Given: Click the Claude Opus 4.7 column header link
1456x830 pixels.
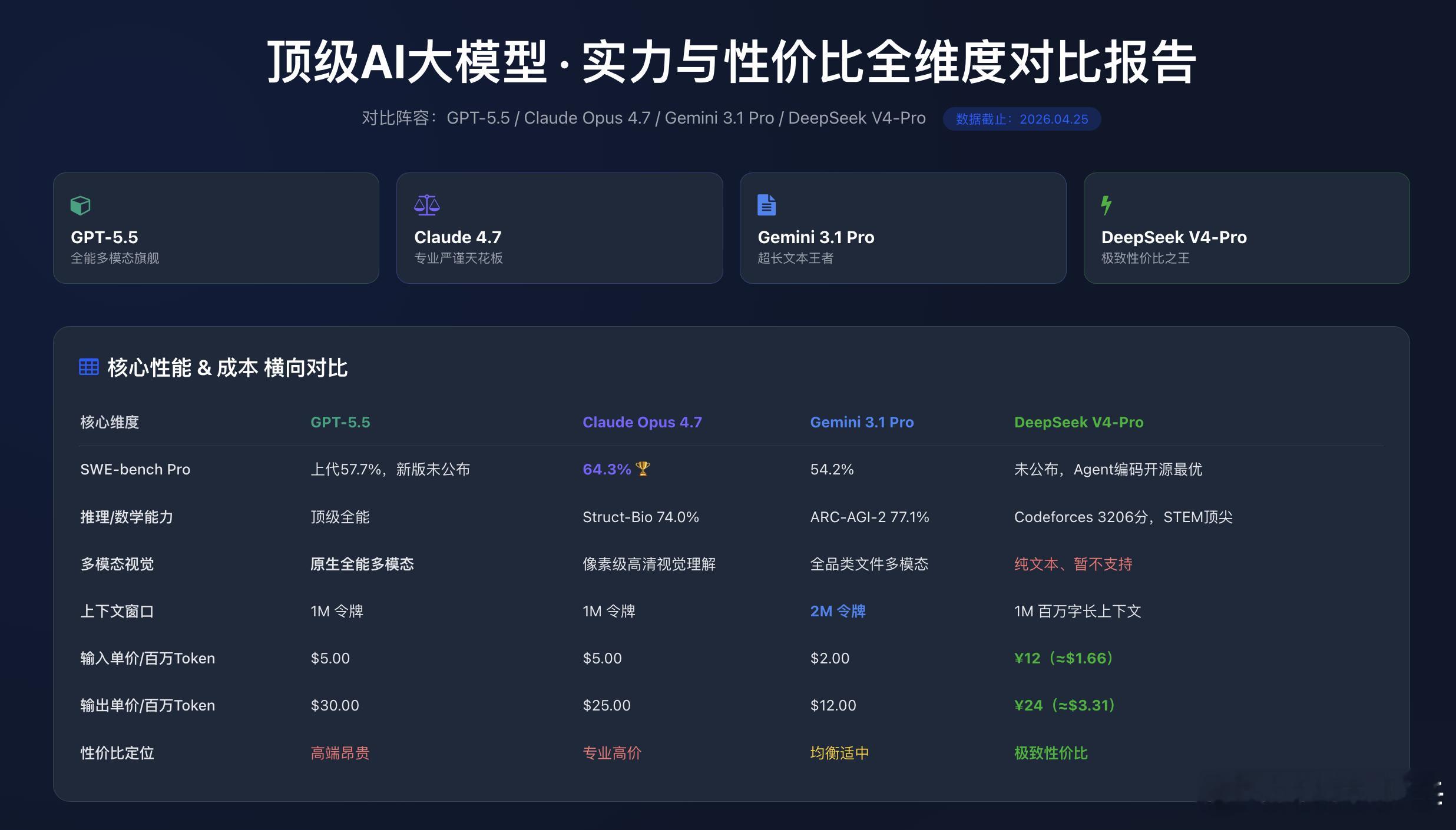Looking at the screenshot, I should tap(643, 422).
